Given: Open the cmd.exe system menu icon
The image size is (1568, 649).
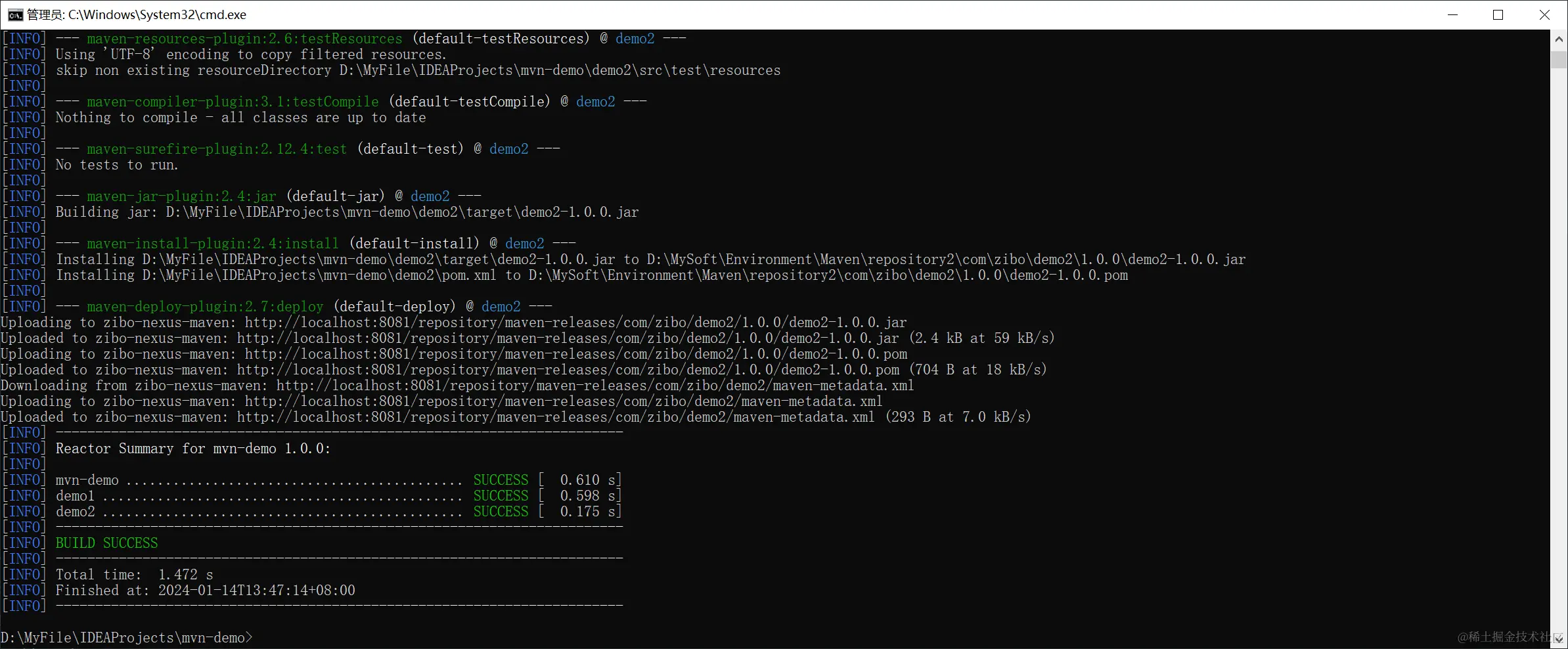Looking at the screenshot, I should click(15, 14).
